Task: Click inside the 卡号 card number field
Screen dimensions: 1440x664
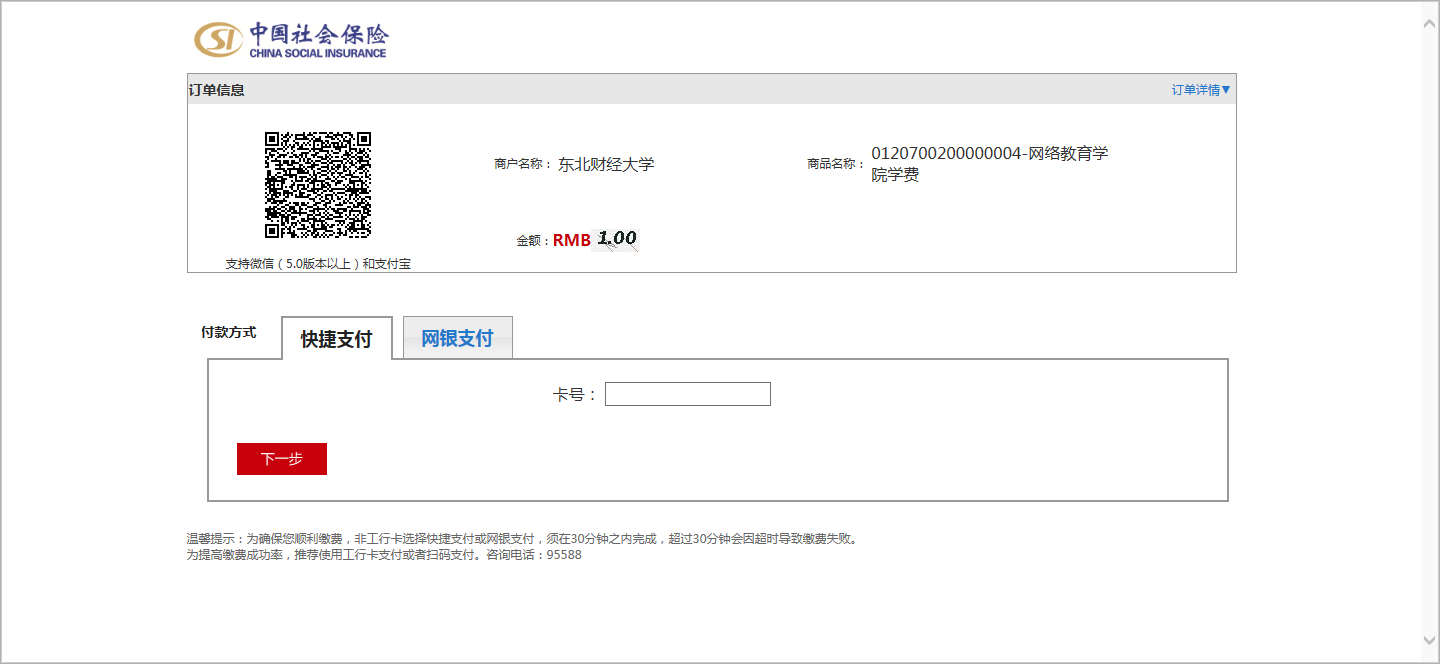Action: (687, 393)
